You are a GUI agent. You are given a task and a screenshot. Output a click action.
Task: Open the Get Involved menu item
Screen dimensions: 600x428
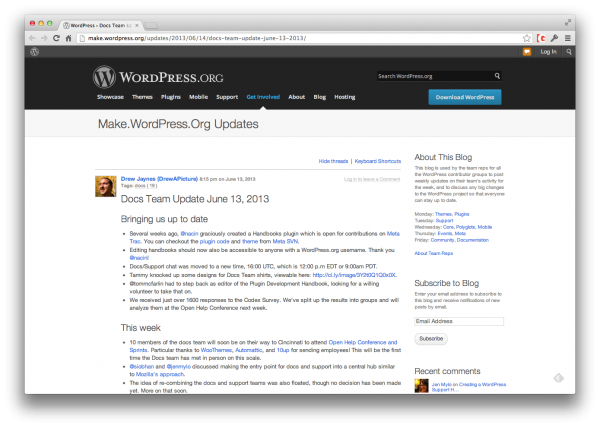pos(263,97)
